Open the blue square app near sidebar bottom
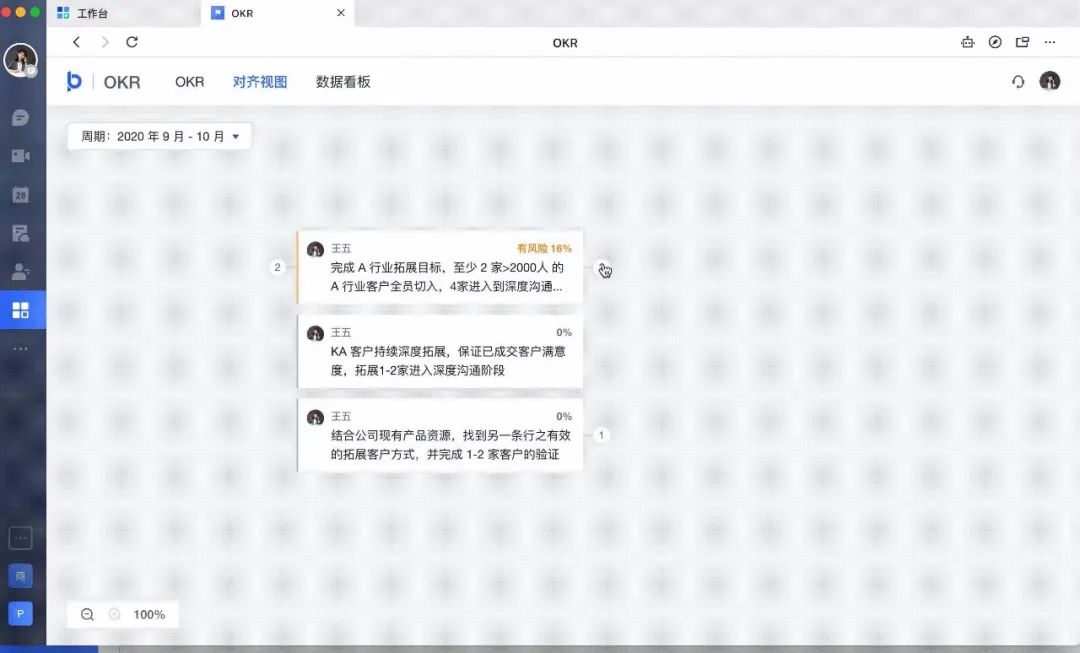The image size is (1080, 653). point(20,576)
